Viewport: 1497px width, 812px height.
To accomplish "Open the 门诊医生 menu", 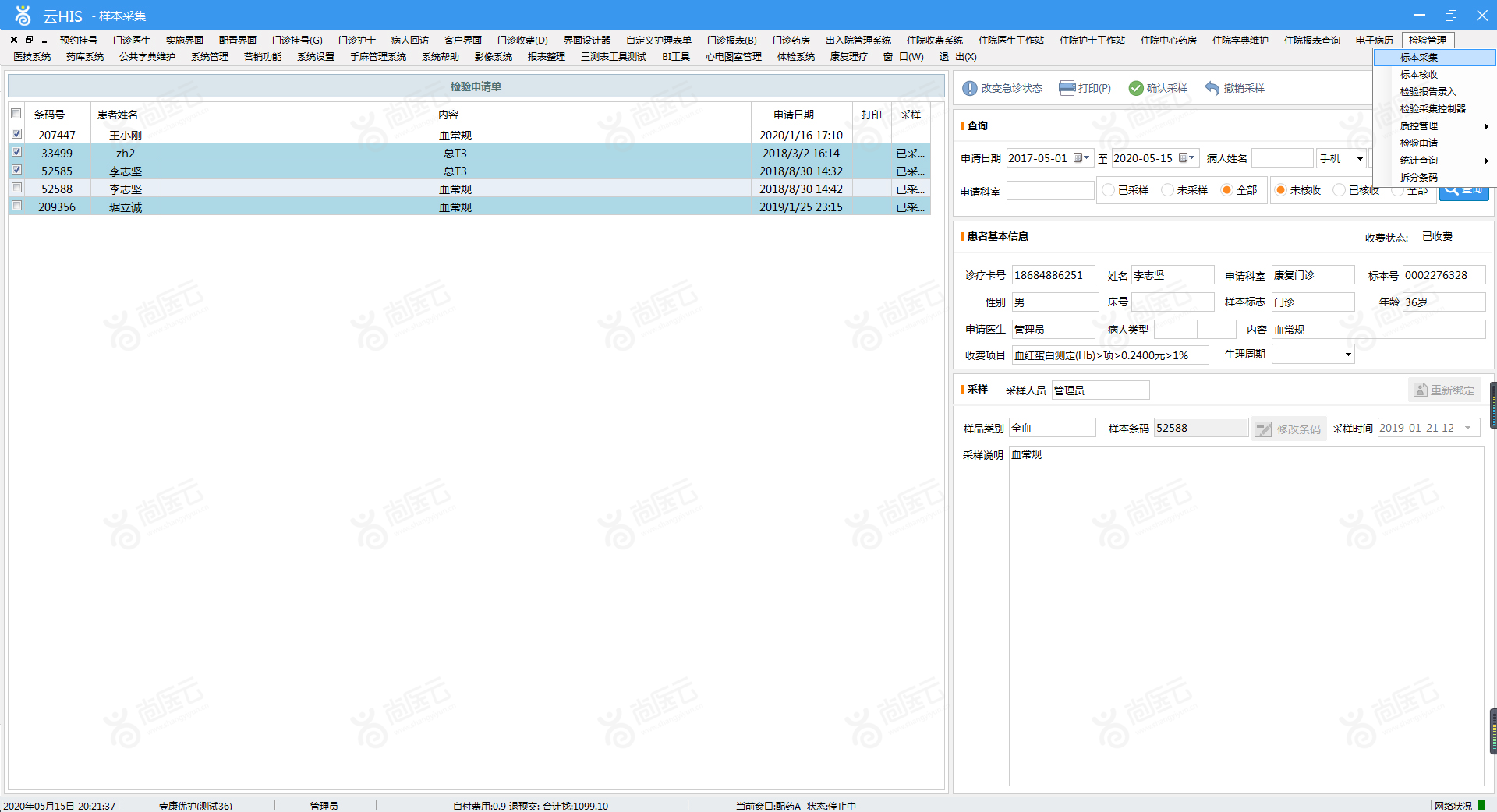I will [x=132, y=41].
